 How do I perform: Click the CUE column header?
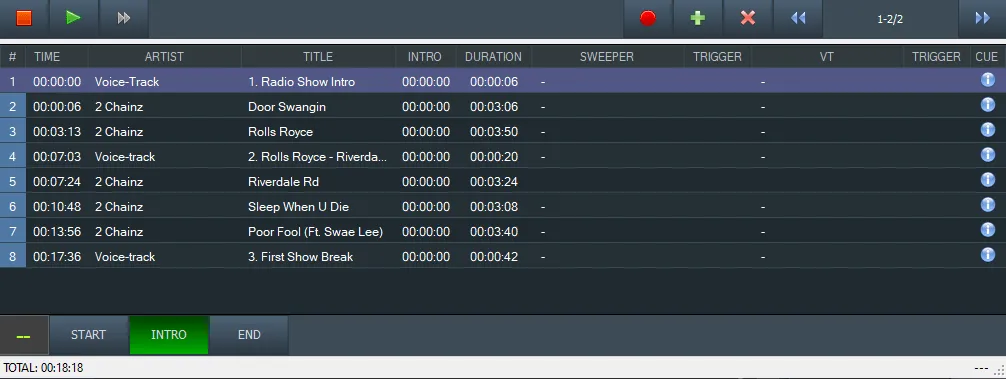pos(987,56)
